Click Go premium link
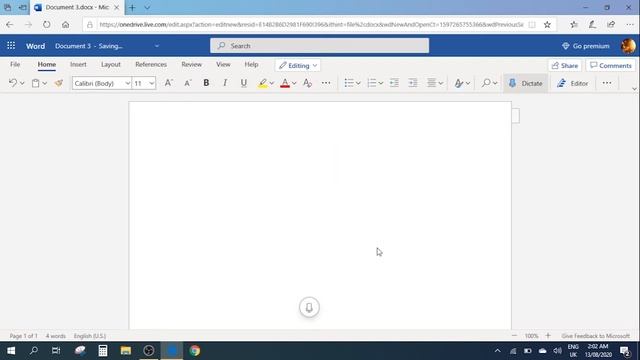The width and height of the screenshot is (640, 360). point(586,46)
